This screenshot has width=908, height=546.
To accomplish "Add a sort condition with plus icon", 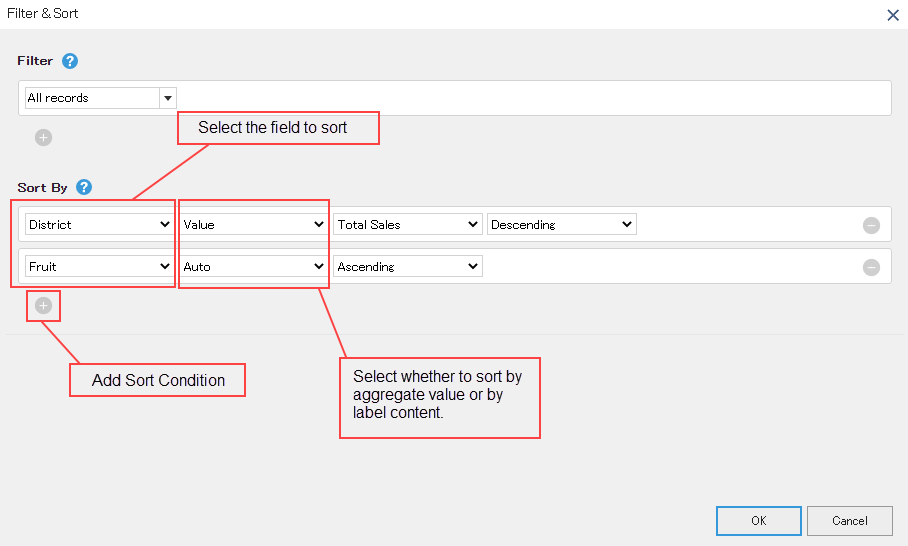I will coord(43,306).
